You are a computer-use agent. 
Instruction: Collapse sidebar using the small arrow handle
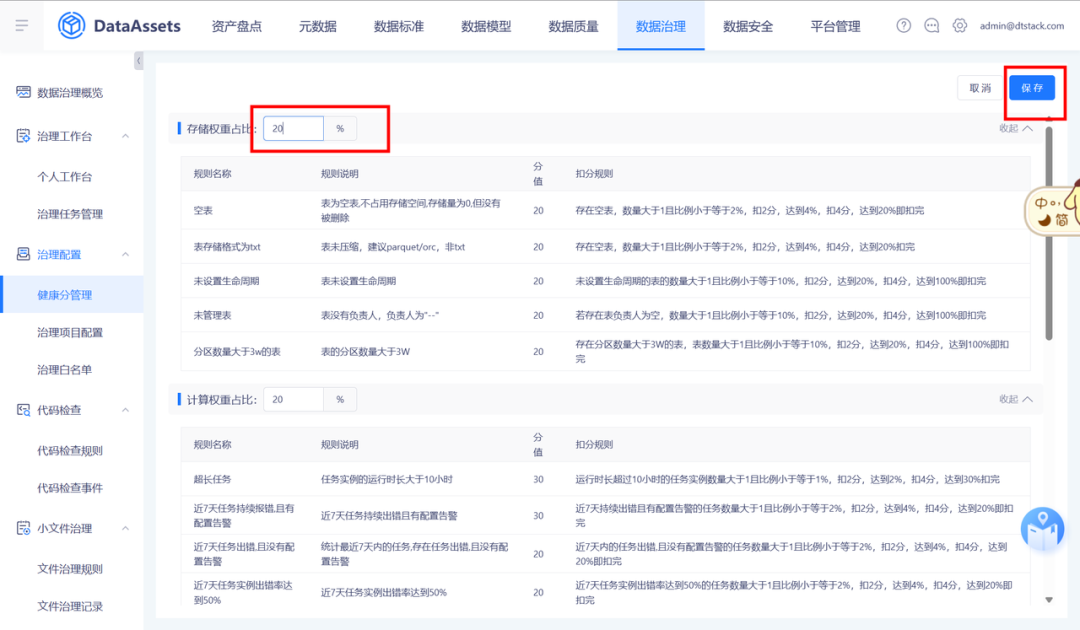[138, 62]
